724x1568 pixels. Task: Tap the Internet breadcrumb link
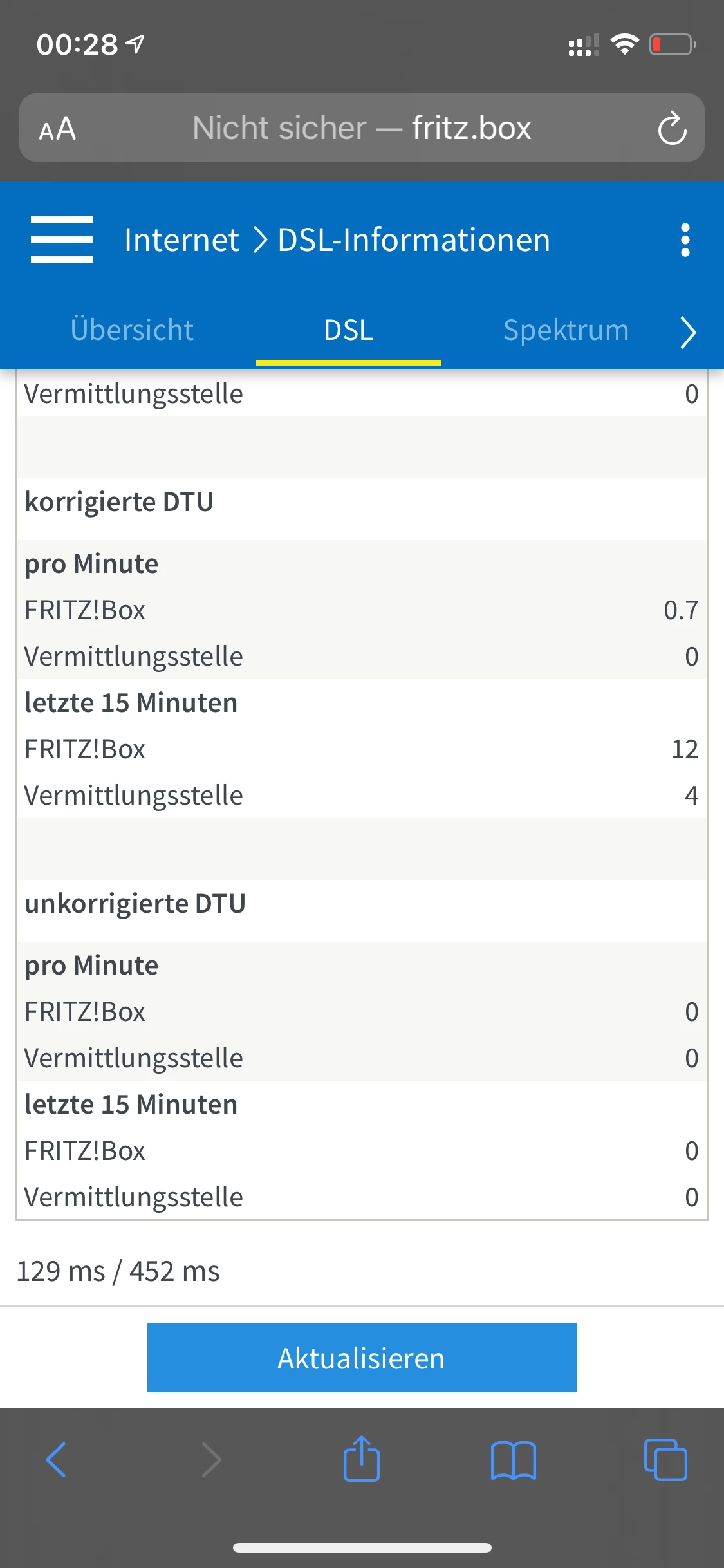tap(181, 240)
